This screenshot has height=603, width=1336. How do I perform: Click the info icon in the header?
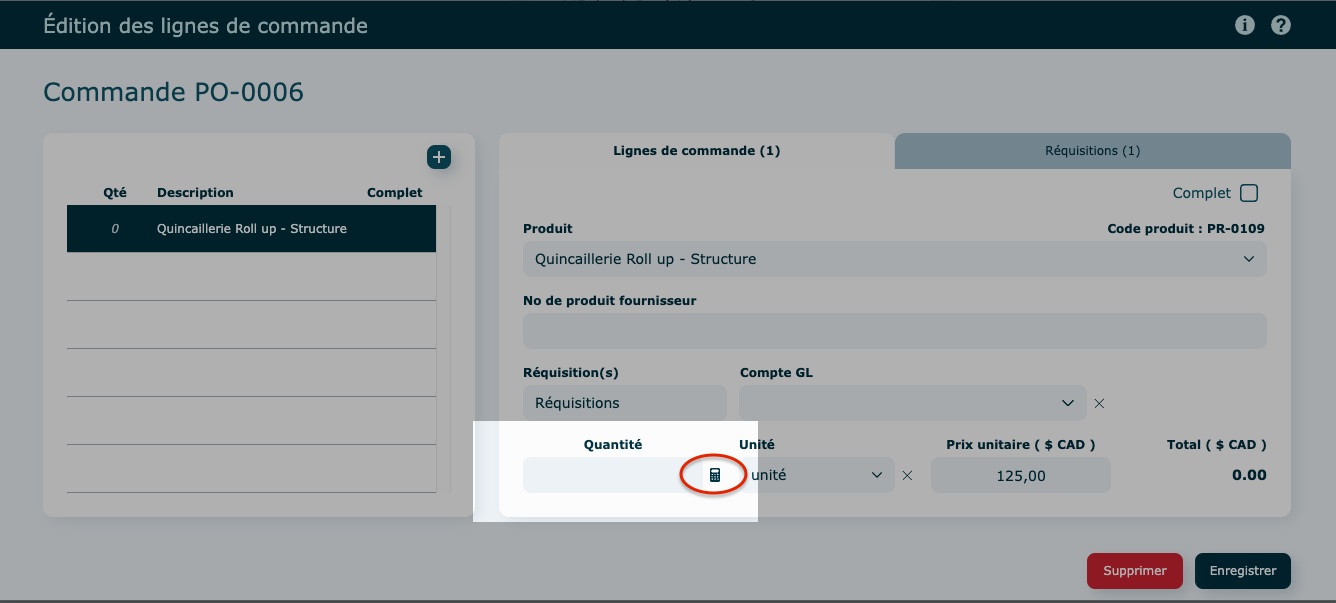pyautogui.click(x=1245, y=25)
